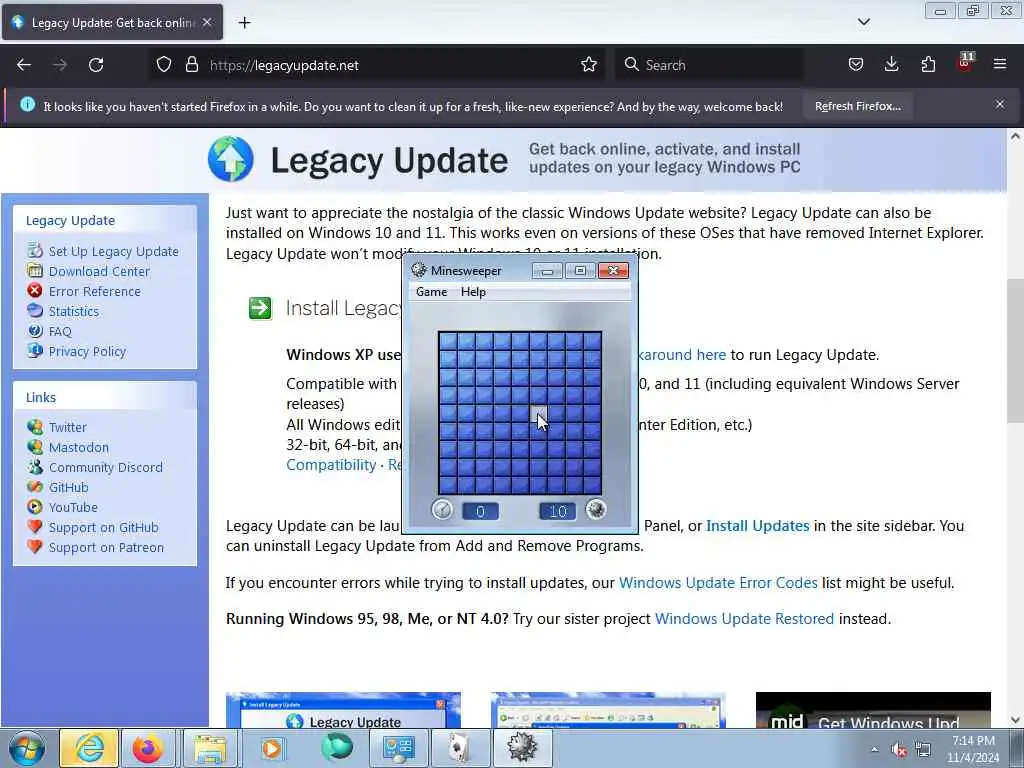Show hidden system tray icons
This screenshot has height=768, width=1024.
tap(874, 750)
